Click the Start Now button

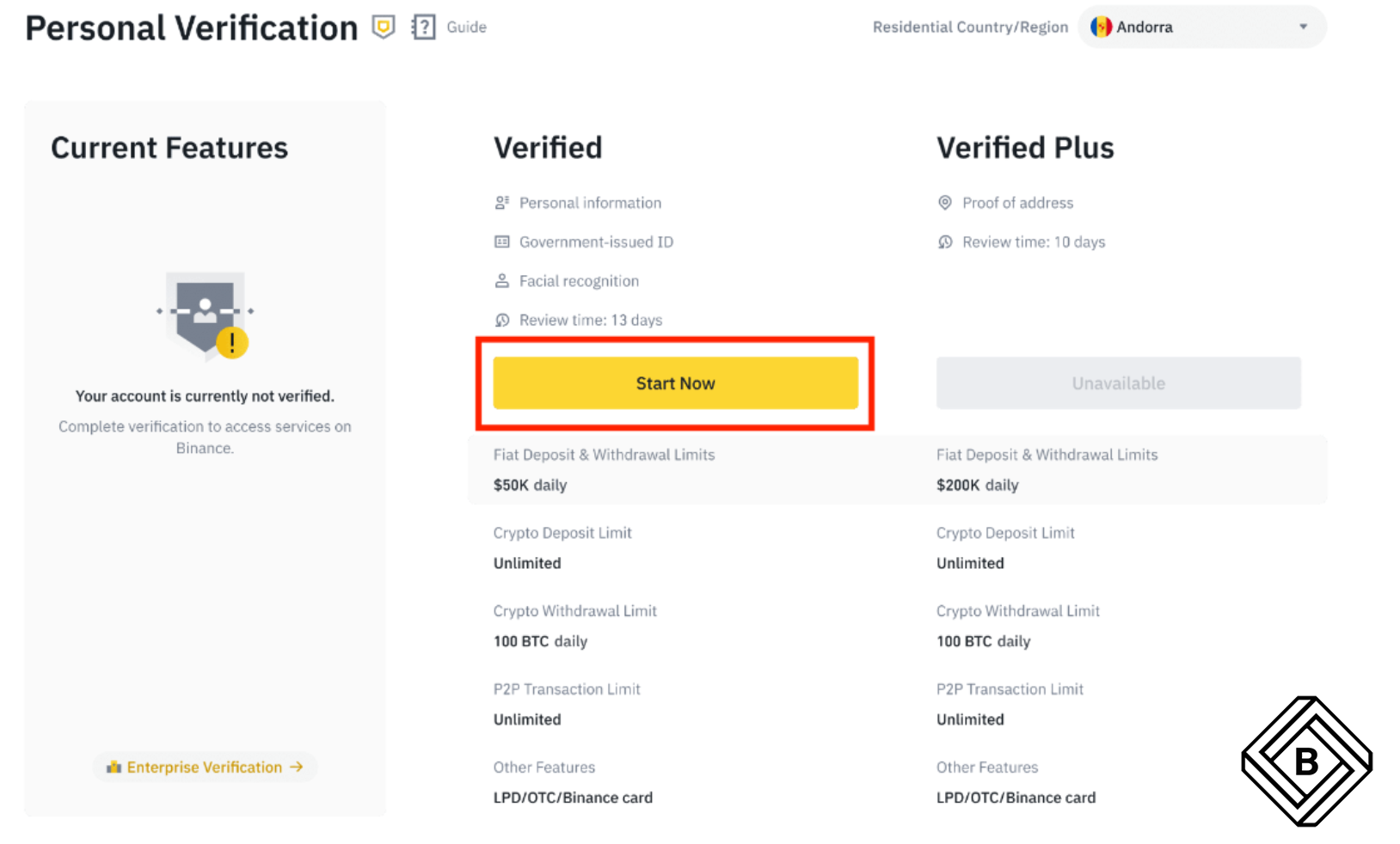point(675,383)
